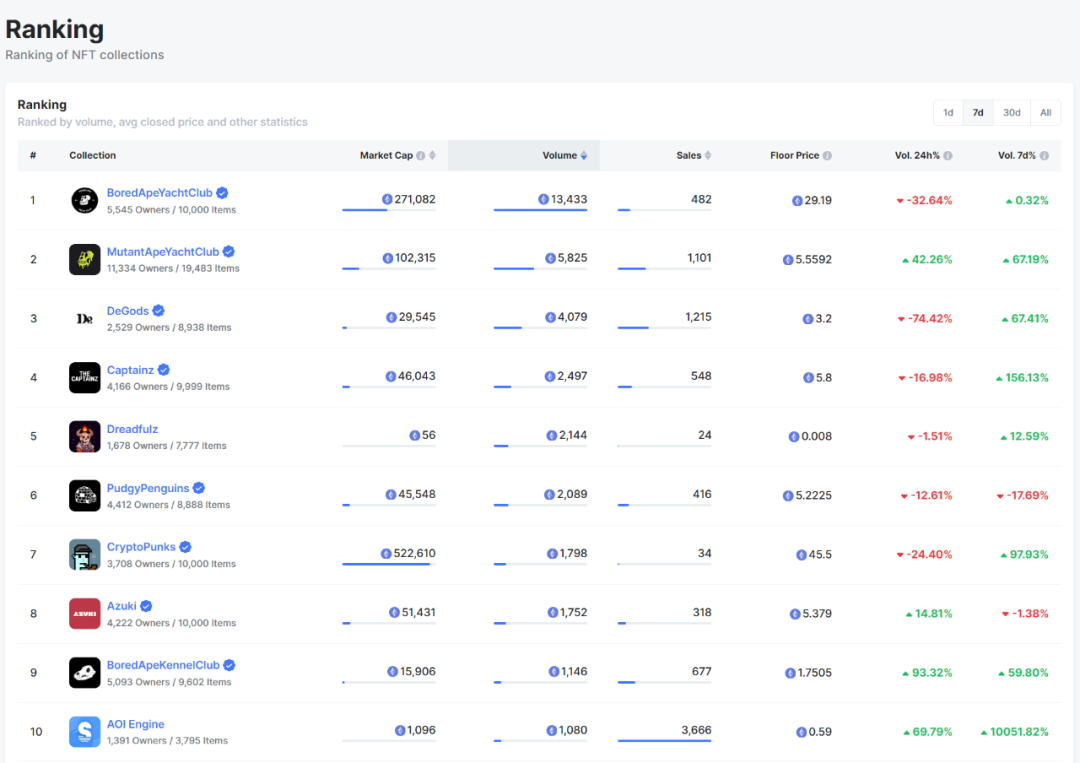Viewport: 1080px width, 763px height.
Task: Open the DeGods collection link
Action: [127, 311]
